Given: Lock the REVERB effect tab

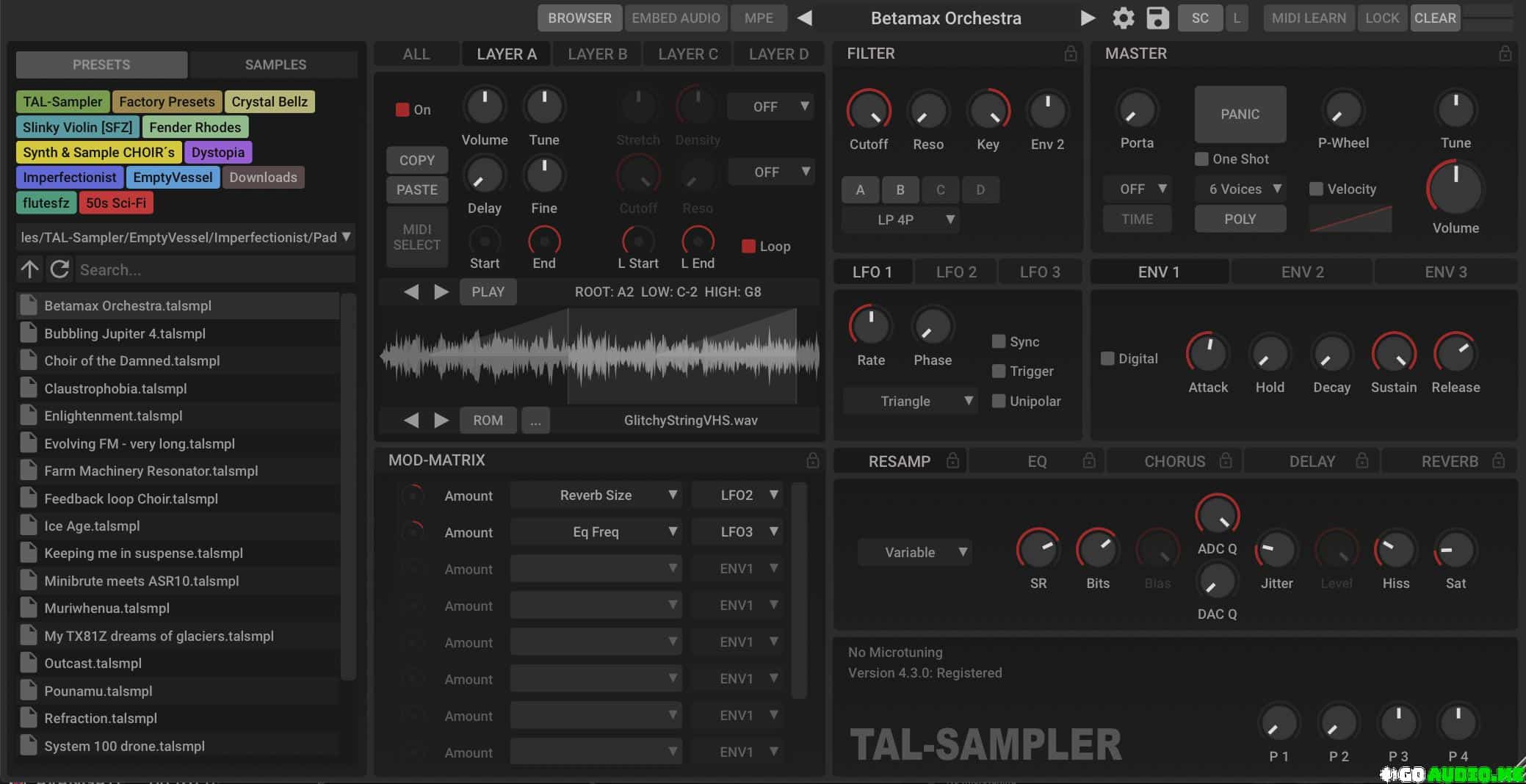Looking at the screenshot, I should click(1498, 460).
